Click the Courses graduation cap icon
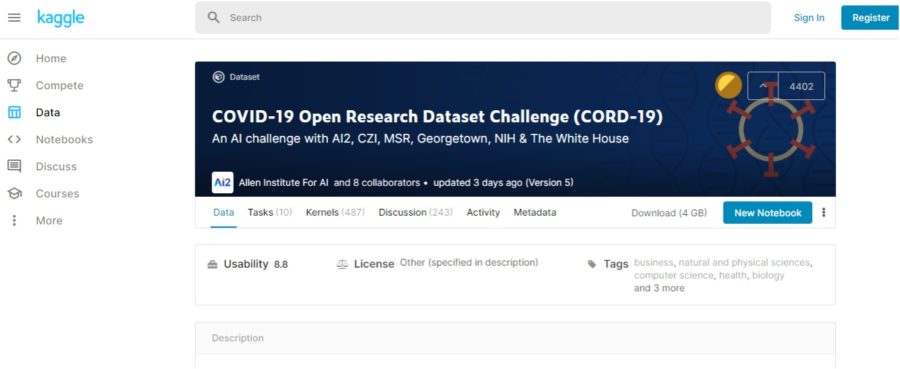 click(14, 193)
